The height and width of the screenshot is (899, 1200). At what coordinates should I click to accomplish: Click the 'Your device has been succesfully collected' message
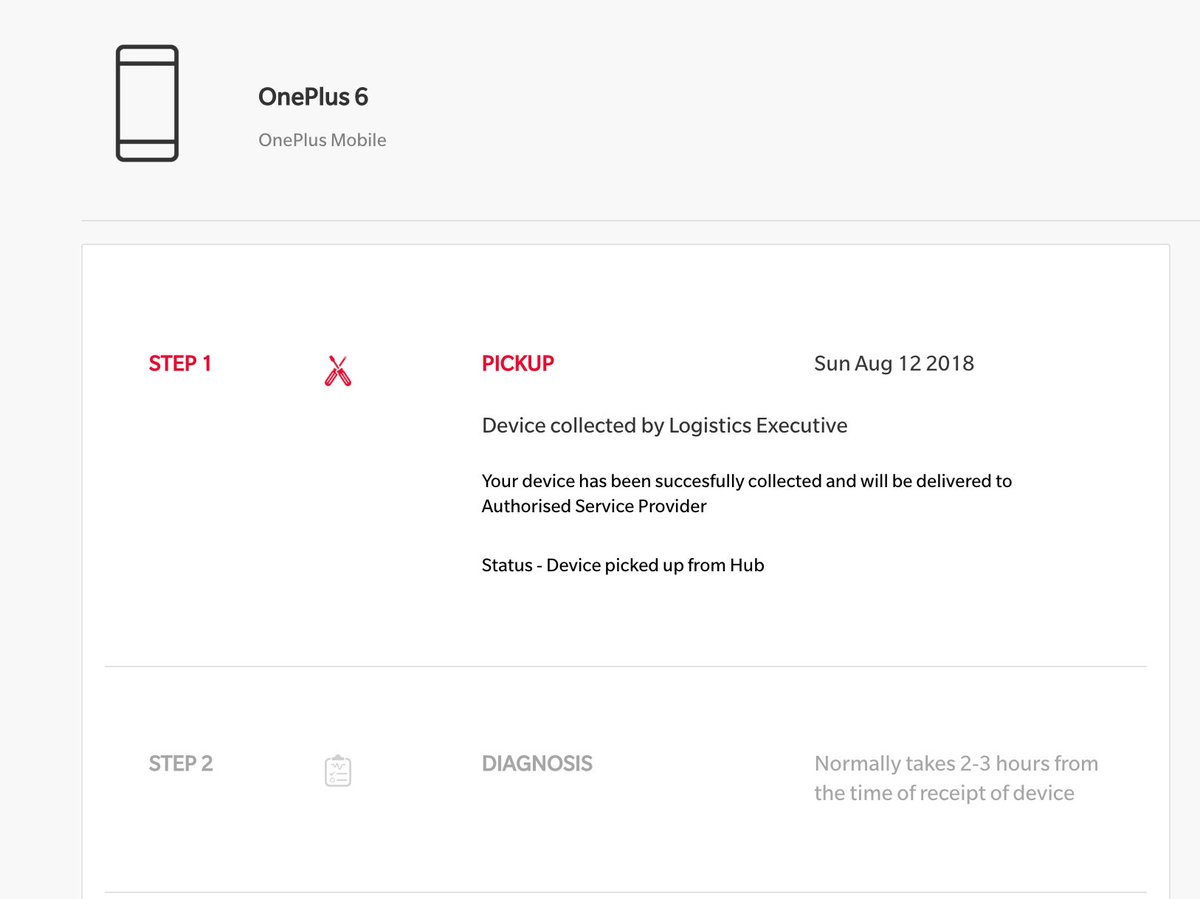[x=747, y=493]
